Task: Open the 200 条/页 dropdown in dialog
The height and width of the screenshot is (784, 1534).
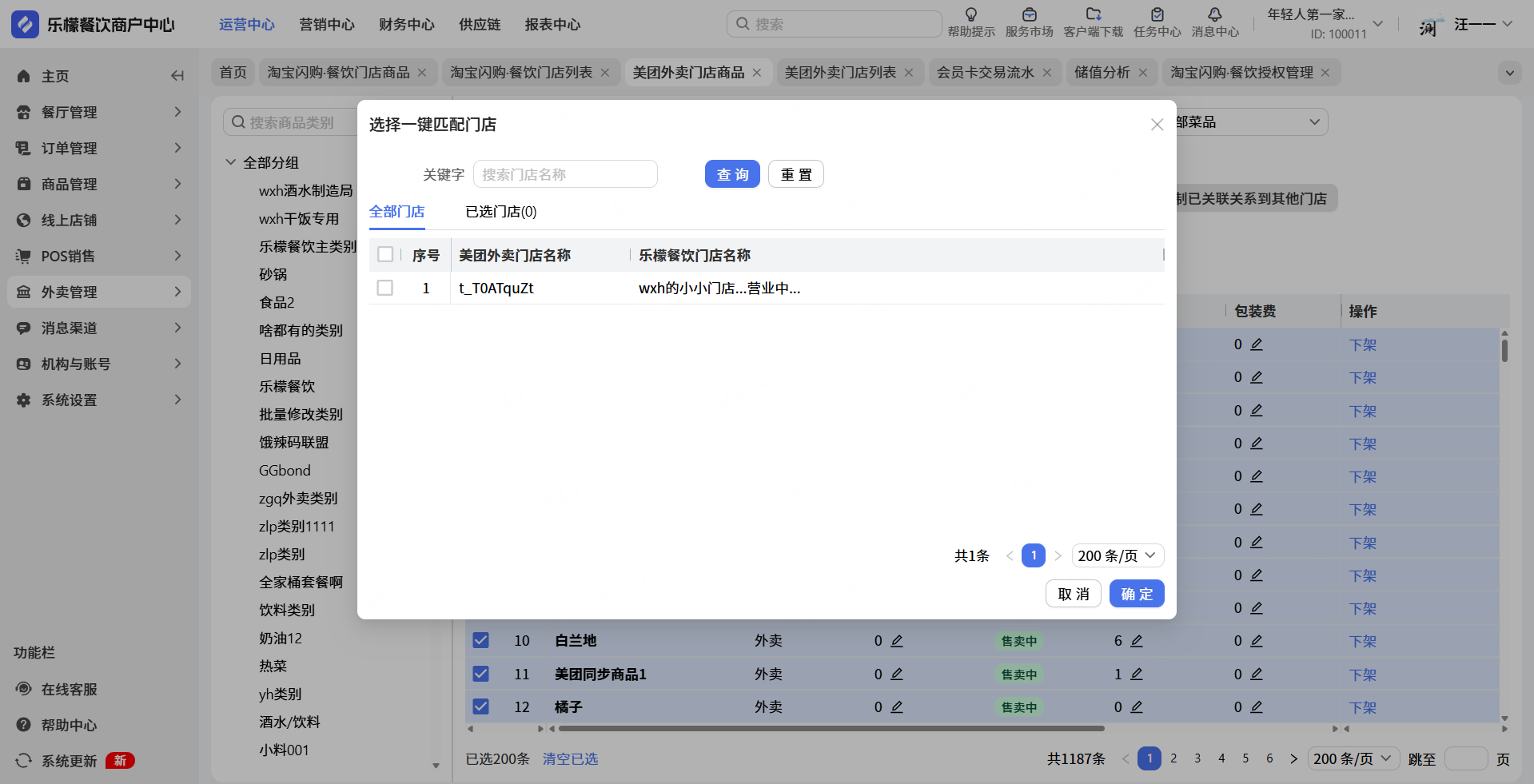Action: 1117,555
